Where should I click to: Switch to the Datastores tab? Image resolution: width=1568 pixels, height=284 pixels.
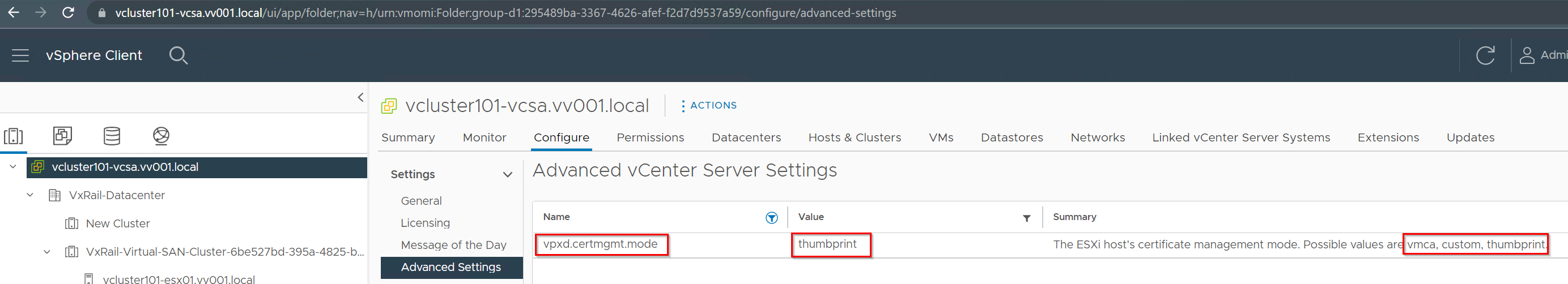[x=1012, y=138]
